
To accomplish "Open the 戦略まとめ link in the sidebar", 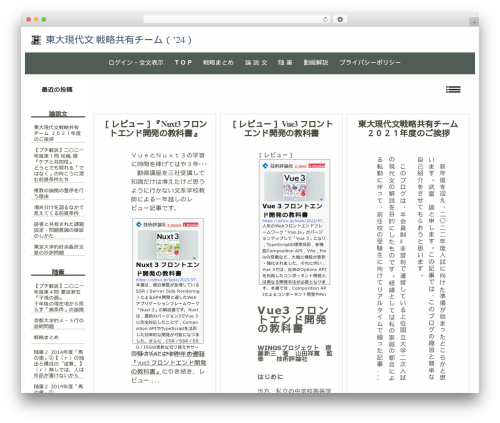I will pyautogui.click(x=46, y=337).
